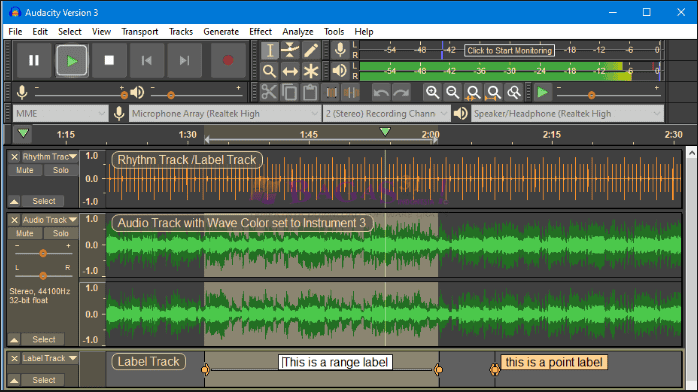This screenshot has height=392, width=698.
Task: Click the Audio Track gain slider knob
Action: coord(43,253)
